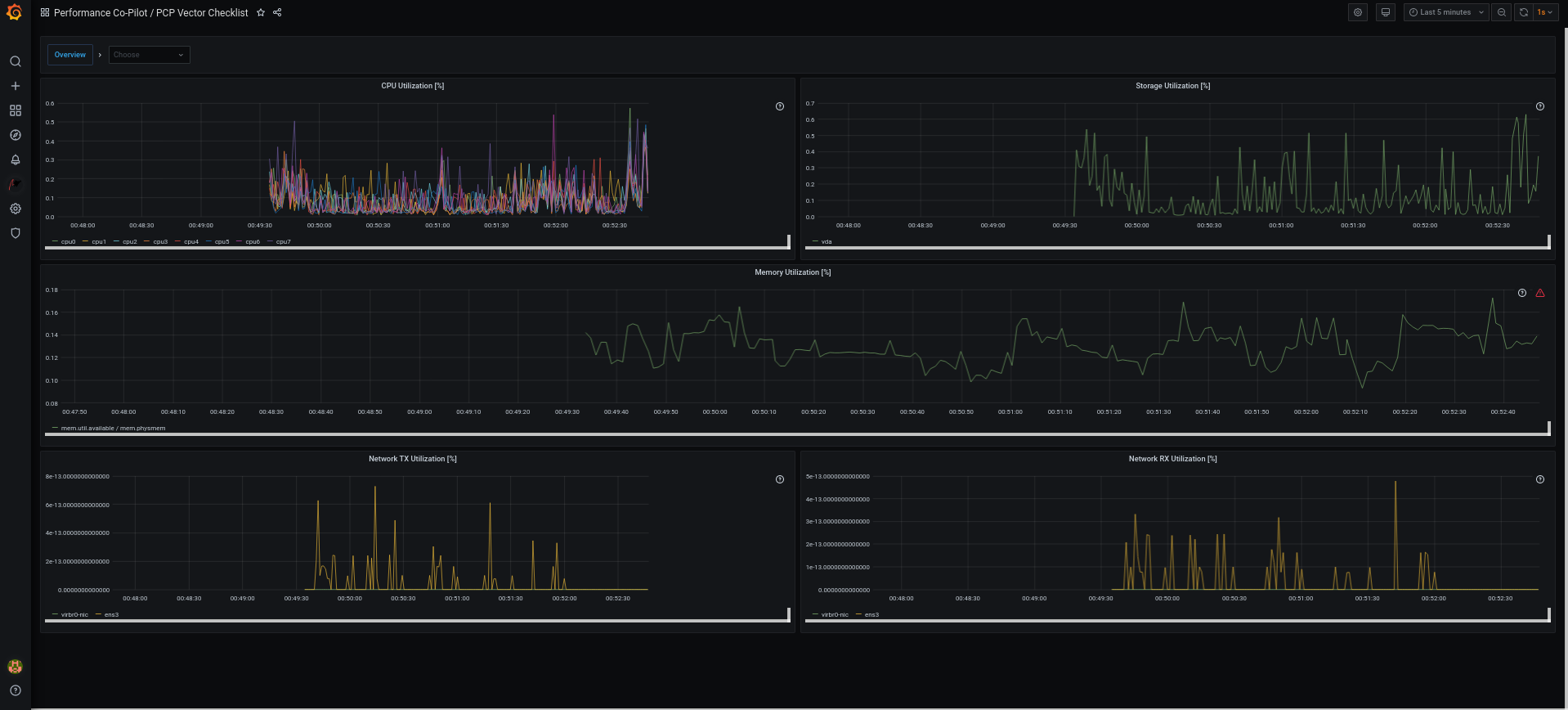Click dashboard grid icon beside the title
This screenshot has height=710, width=1568.
tap(45, 12)
